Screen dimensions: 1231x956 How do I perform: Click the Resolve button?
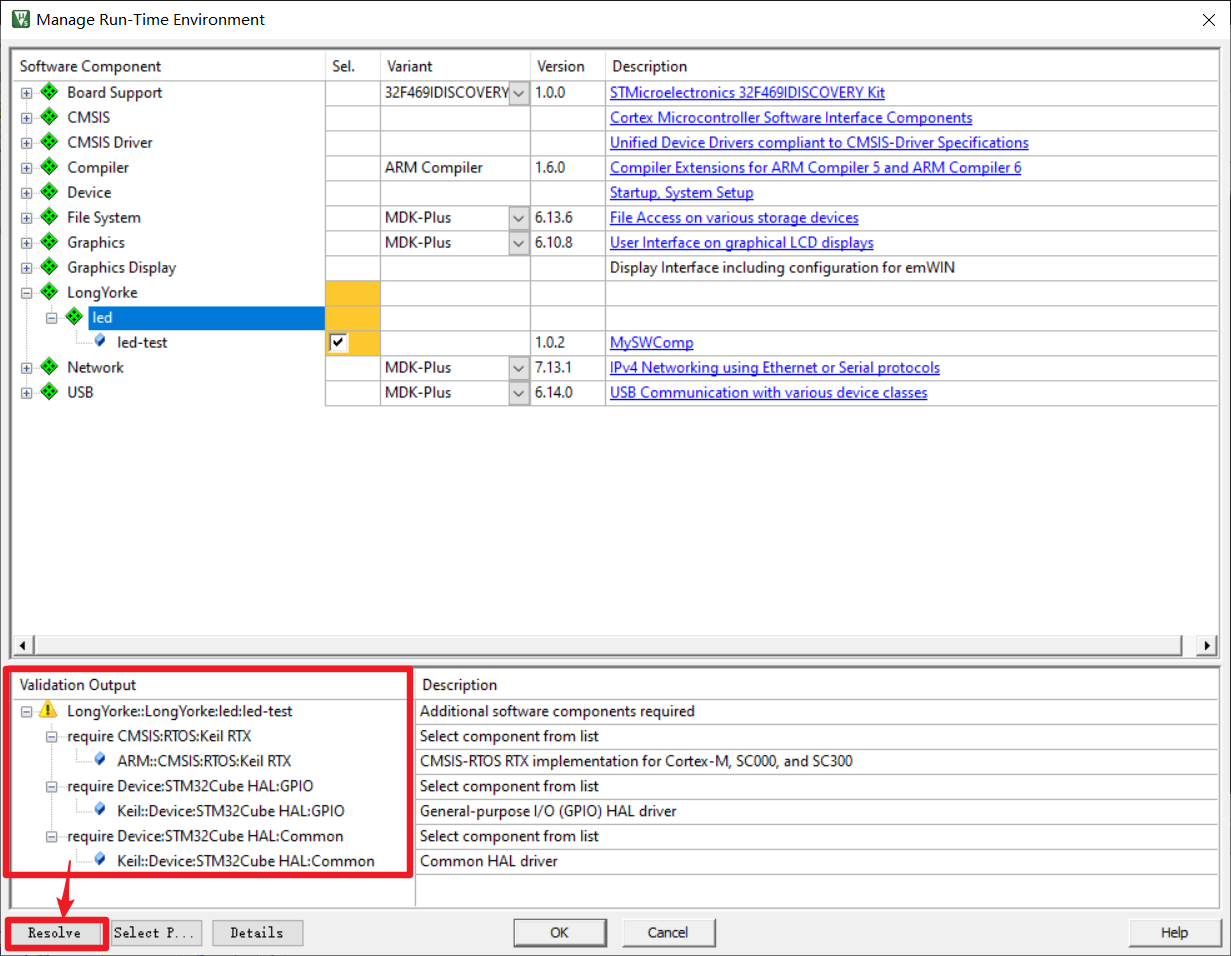55,933
